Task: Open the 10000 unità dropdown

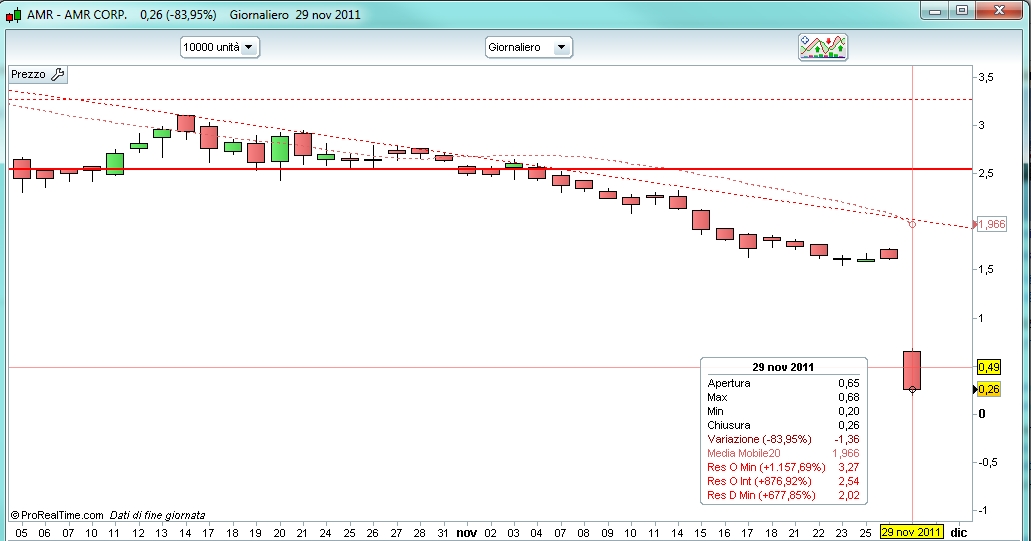Action: pyautogui.click(x=220, y=47)
